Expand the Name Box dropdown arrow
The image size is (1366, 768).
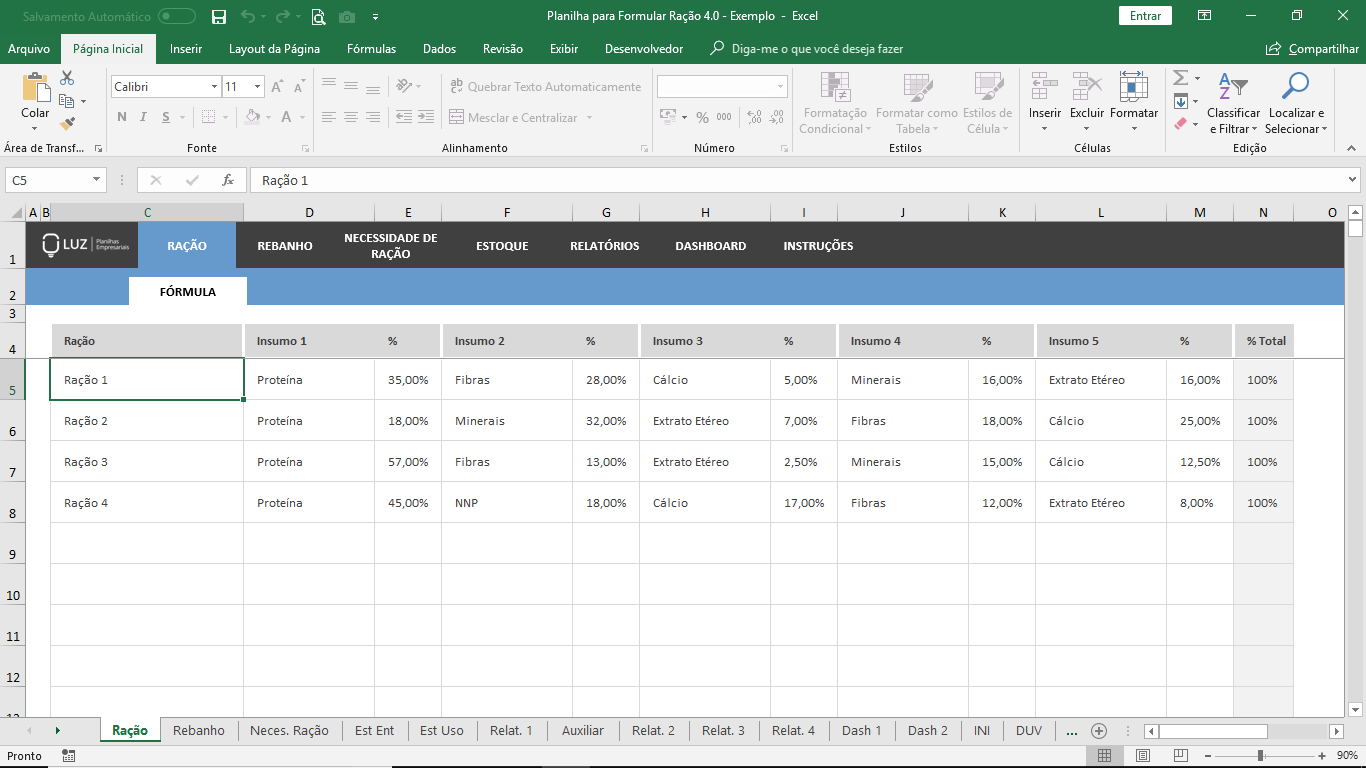pyautogui.click(x=97, y=180)
